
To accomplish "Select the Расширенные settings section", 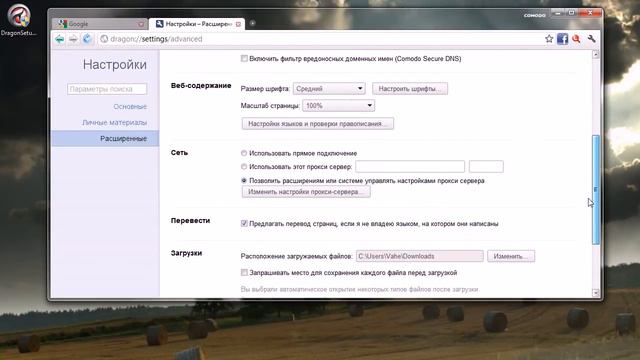I will 105,139.
